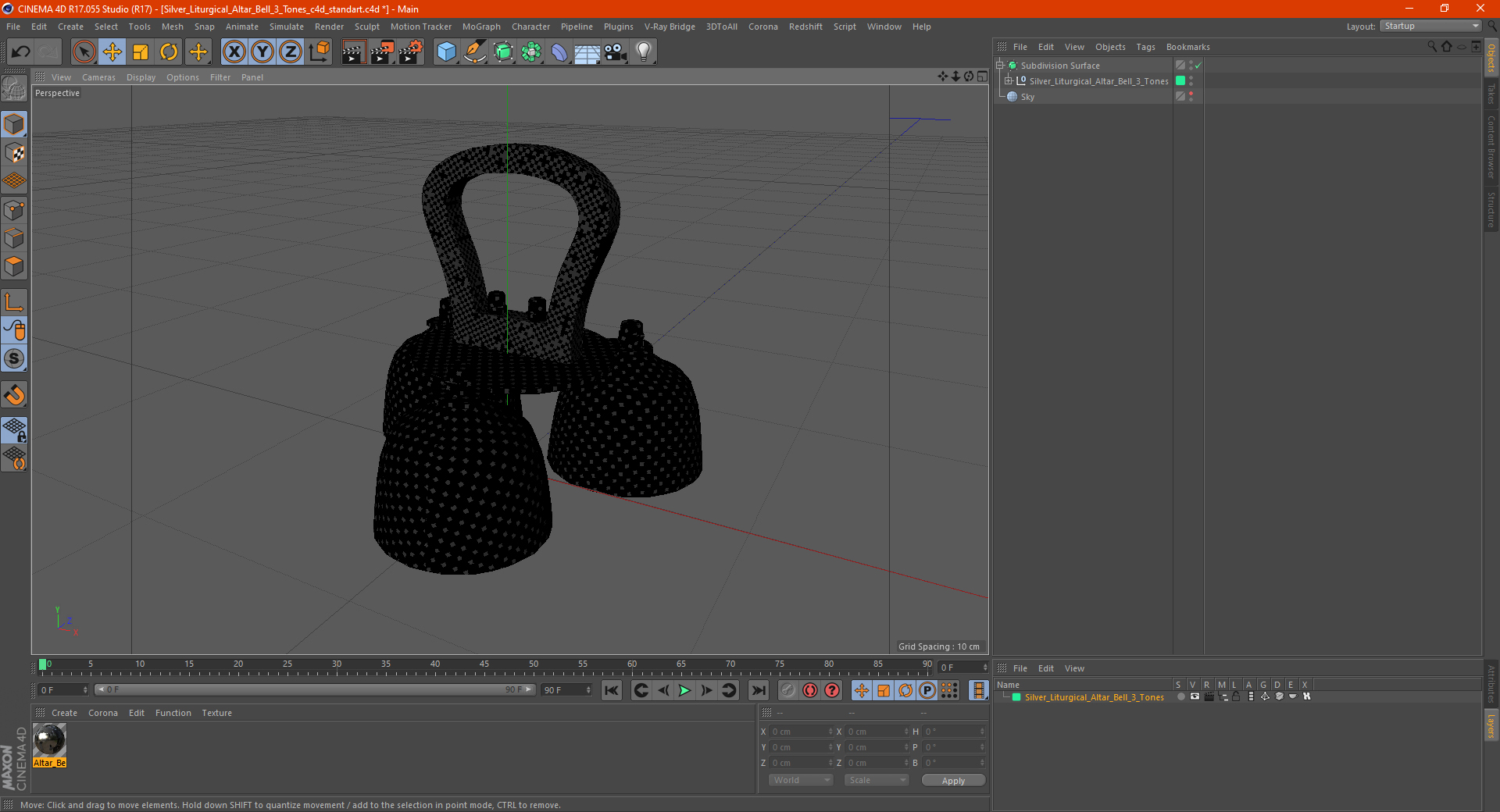Screen dimensions: 1500x812
Task: Enable the Texture mode icon in the sidebar
Action: [x=14, y=153]
